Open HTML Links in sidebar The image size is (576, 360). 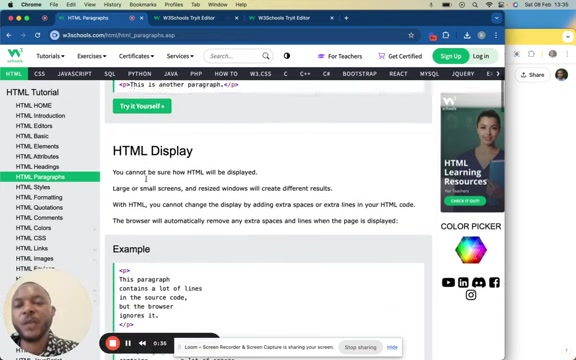tap(32, 248)
